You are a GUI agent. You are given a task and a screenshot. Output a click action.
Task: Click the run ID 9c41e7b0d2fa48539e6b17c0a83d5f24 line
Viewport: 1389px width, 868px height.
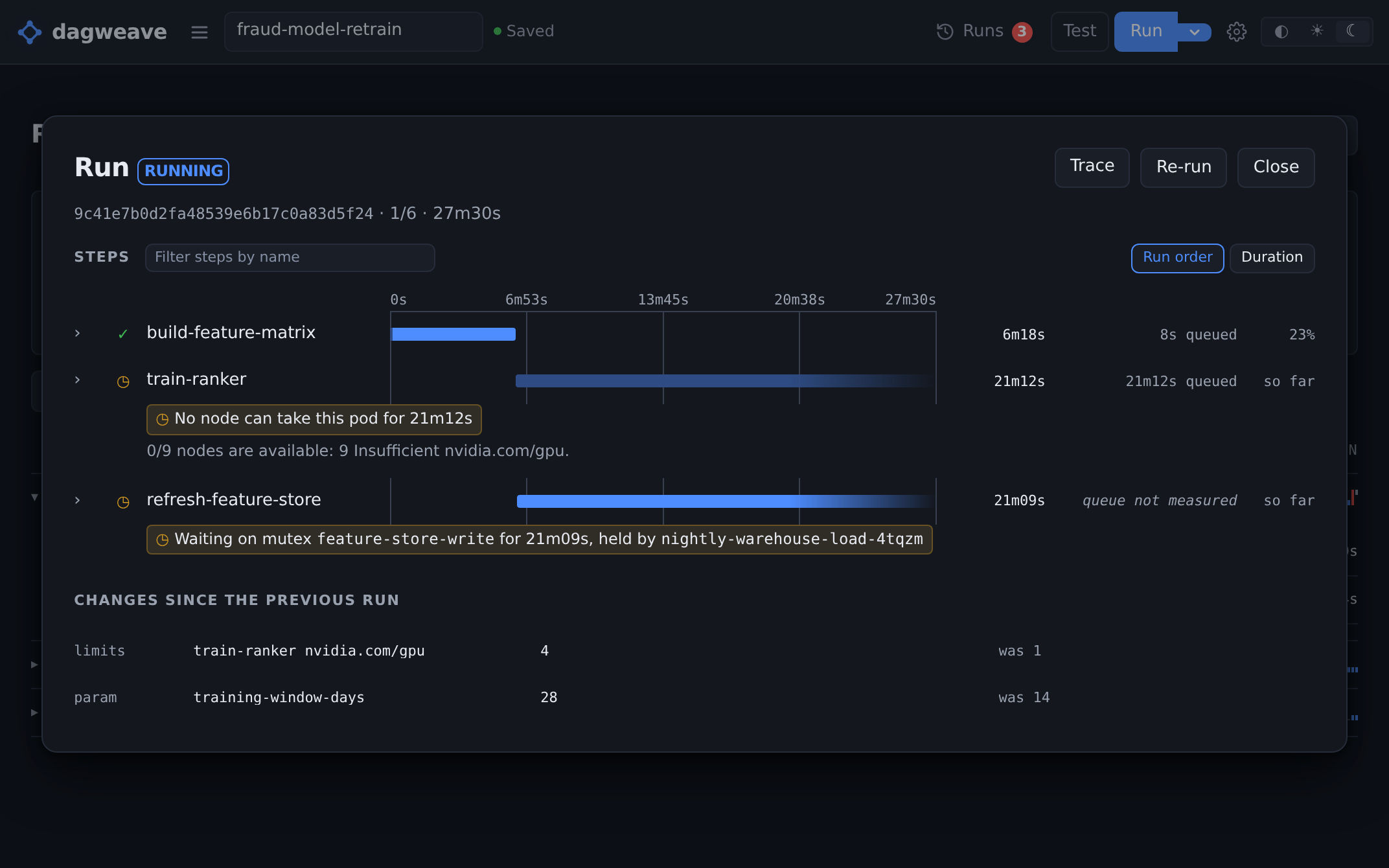tap(288, 214)
